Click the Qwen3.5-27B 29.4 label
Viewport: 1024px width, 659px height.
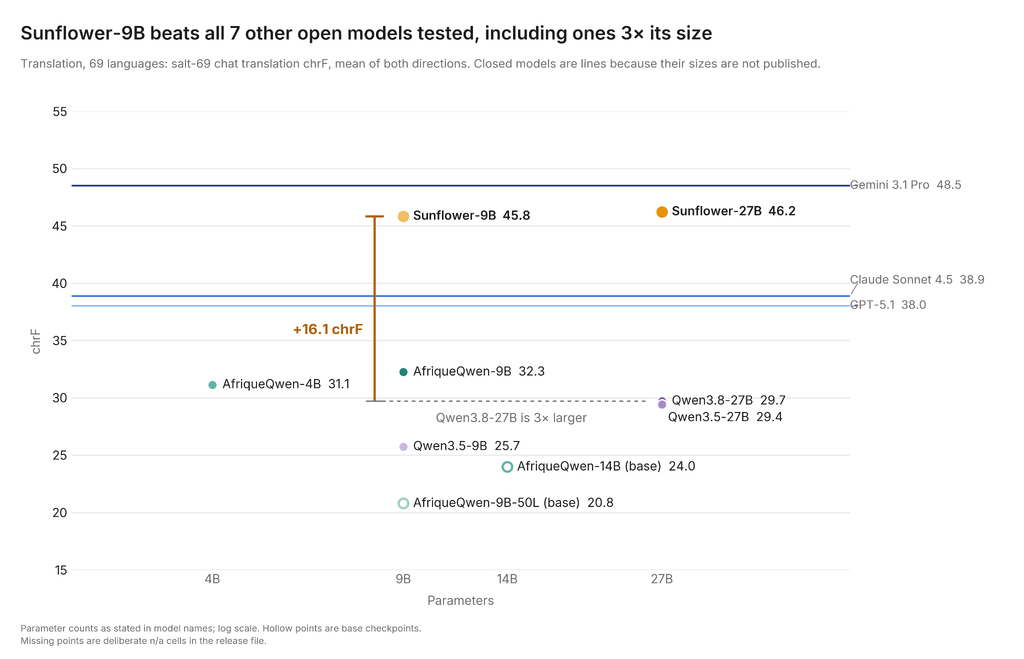(725, 417)
